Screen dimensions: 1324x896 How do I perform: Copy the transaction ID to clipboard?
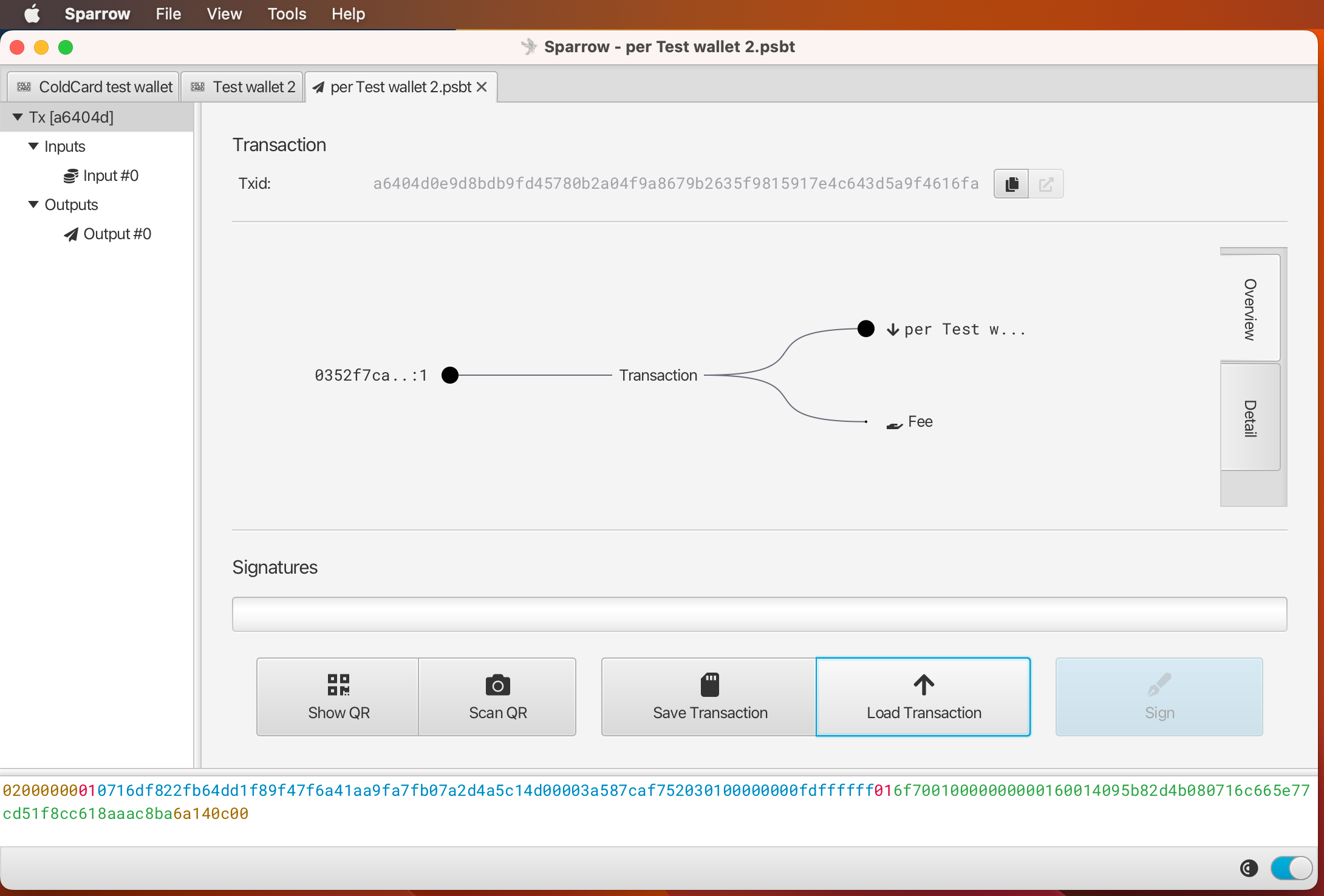tap(1011, 184)
